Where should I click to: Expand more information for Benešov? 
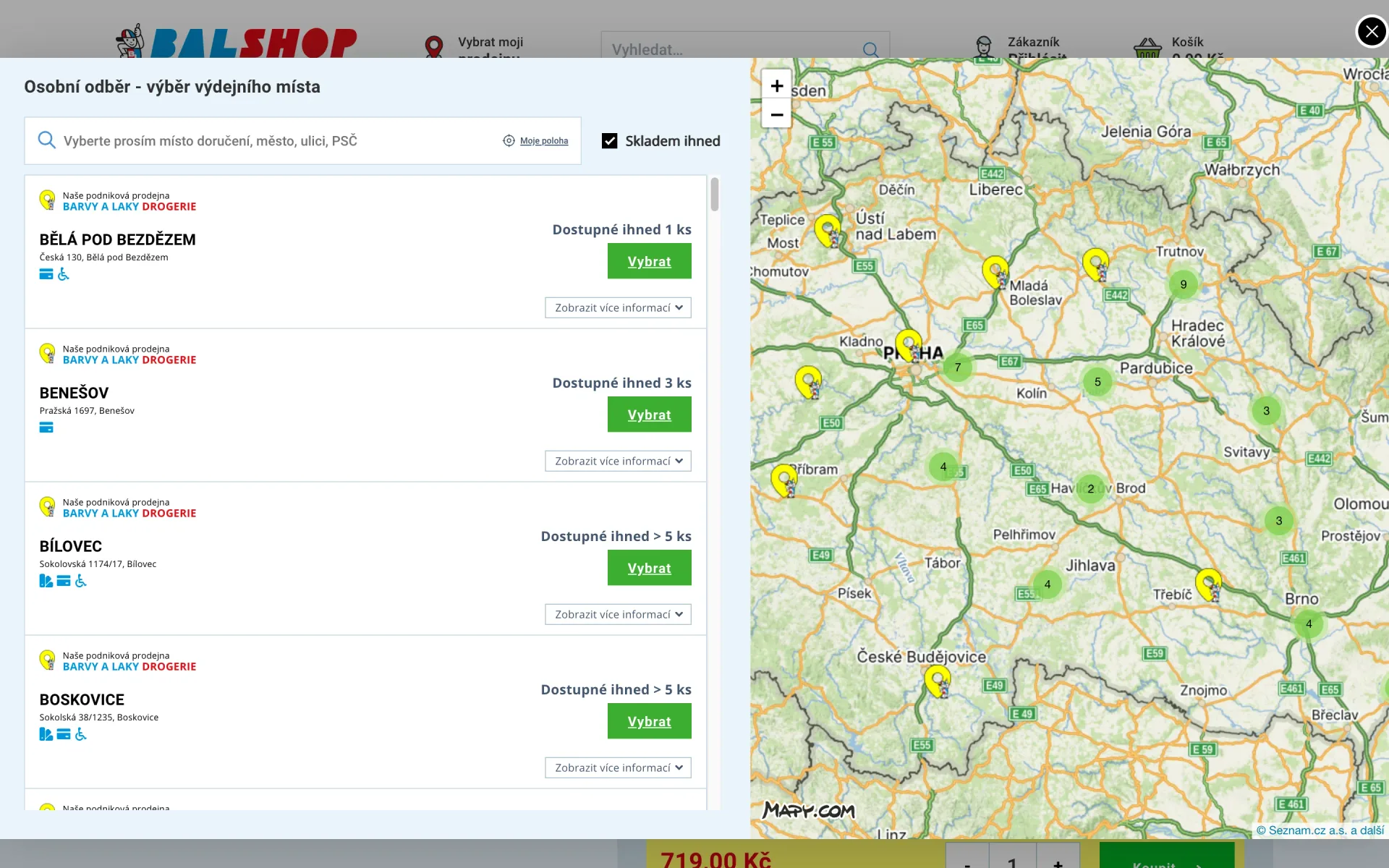tap(618, 461)
